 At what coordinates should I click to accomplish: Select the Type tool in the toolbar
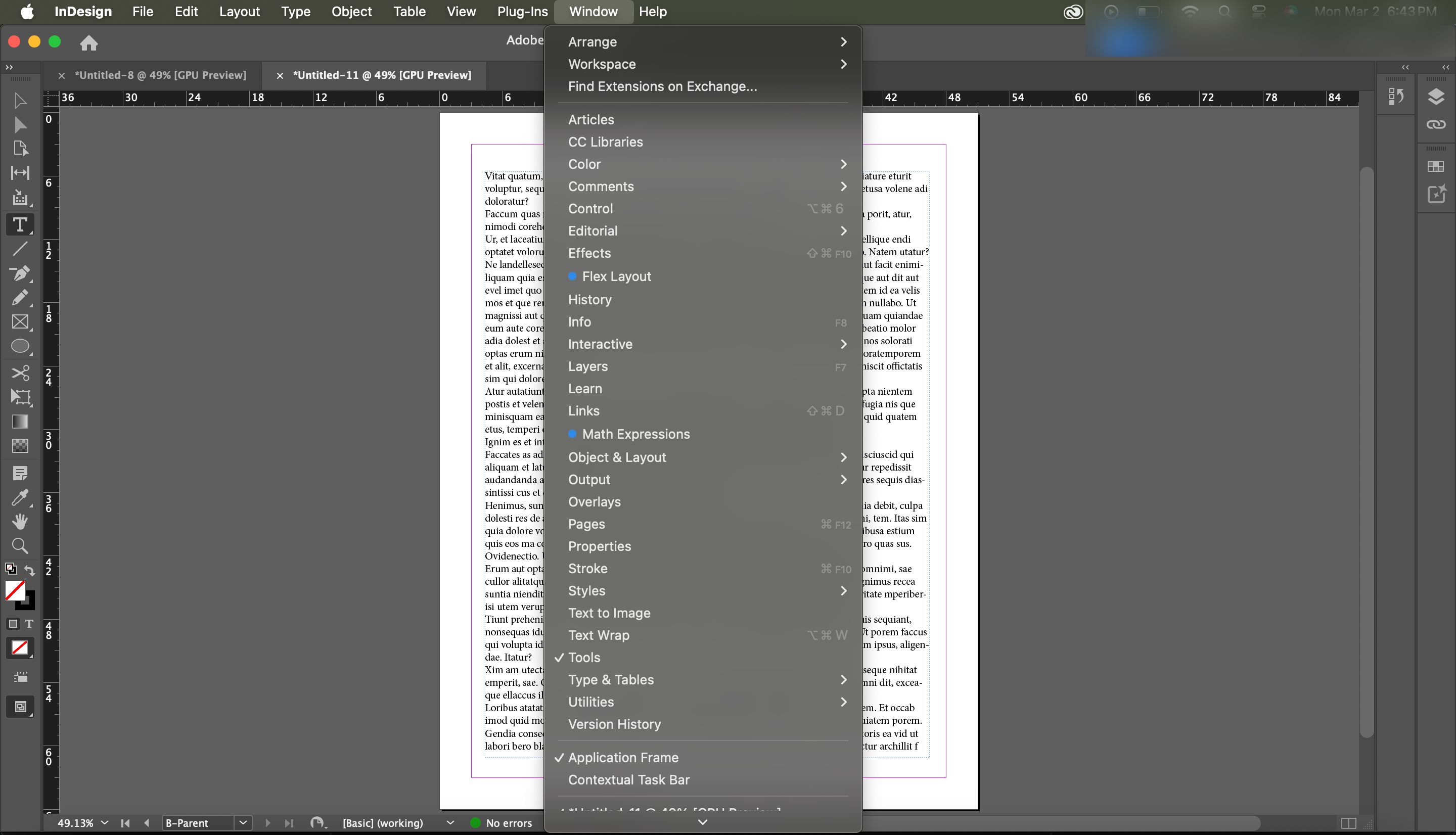[20, 224]
